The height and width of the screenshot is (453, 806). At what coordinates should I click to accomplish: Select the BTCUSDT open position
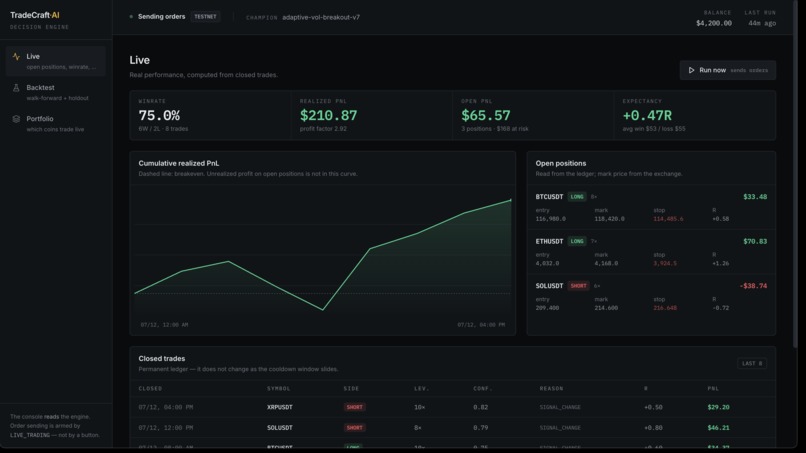(651, 207)
